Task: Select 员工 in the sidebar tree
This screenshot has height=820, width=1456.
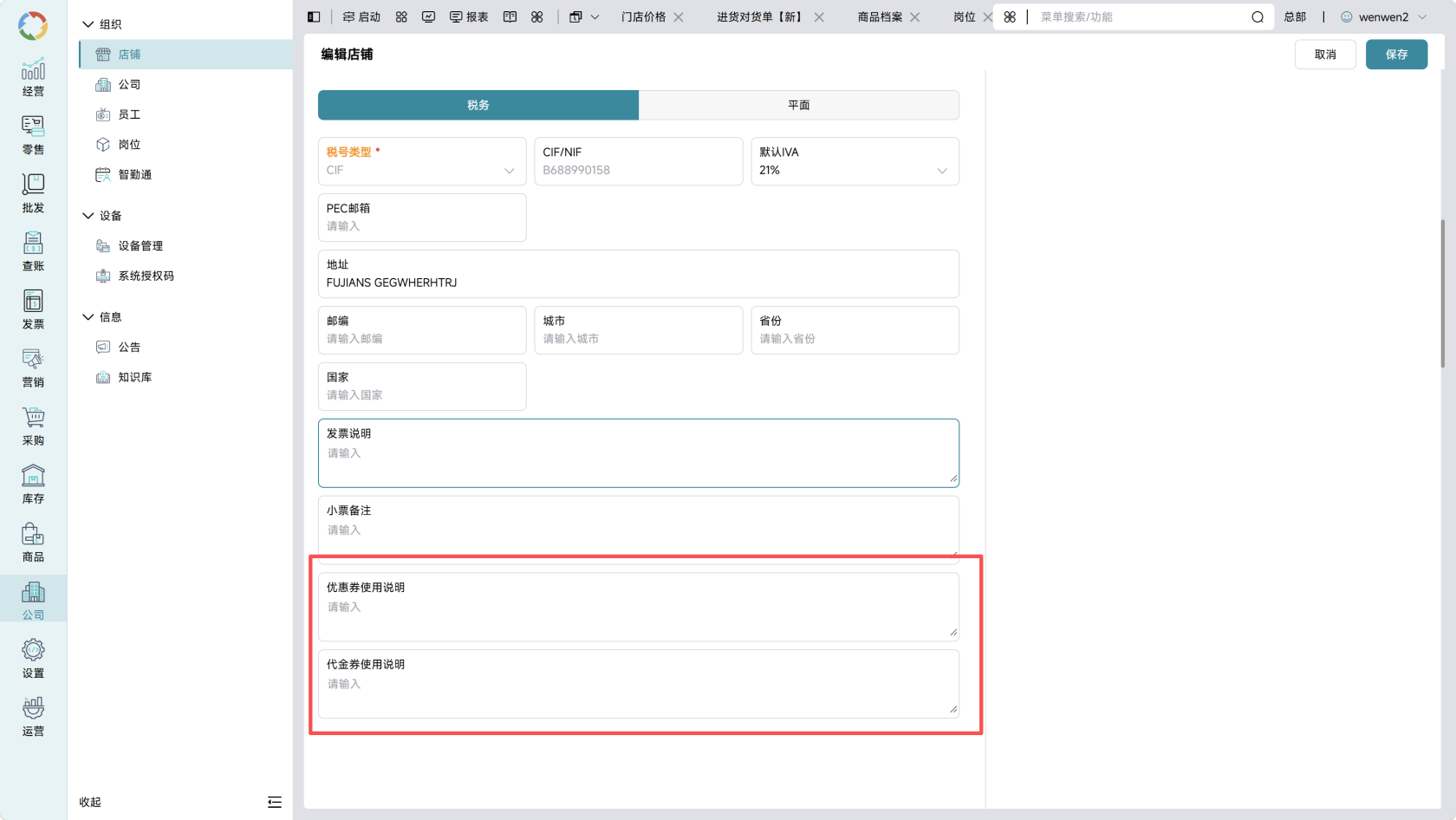Action: [129, 114]
